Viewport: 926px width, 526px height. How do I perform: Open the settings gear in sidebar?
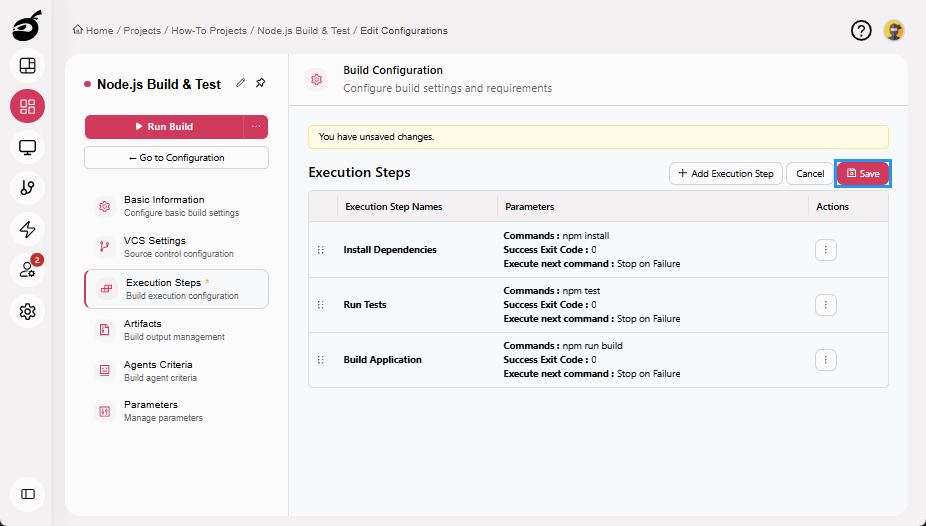[x=27, y=311]
